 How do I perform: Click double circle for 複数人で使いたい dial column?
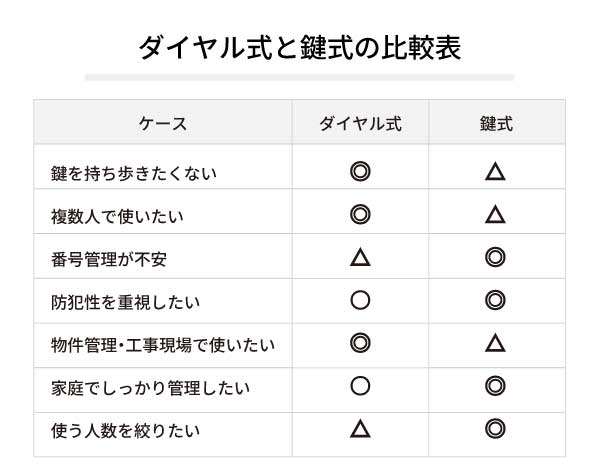click(x=361, y=214)
